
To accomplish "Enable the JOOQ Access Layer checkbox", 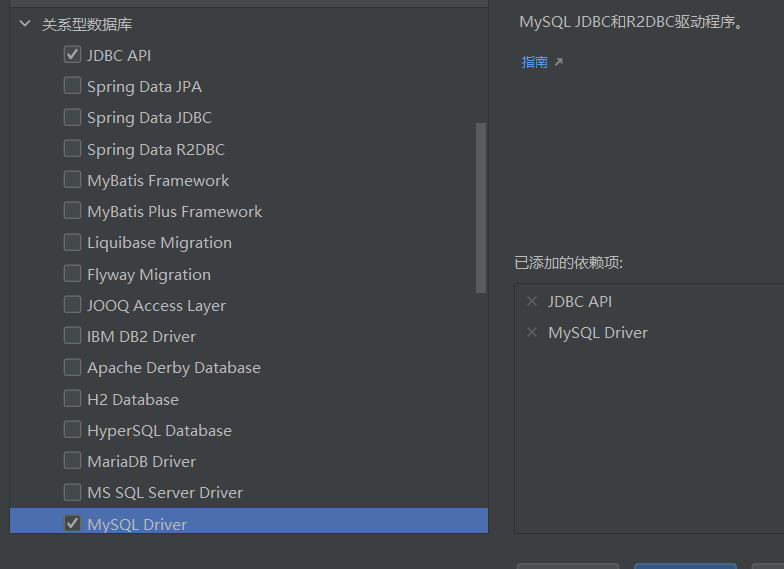I will pyautogui.click(x=72, y=304).
